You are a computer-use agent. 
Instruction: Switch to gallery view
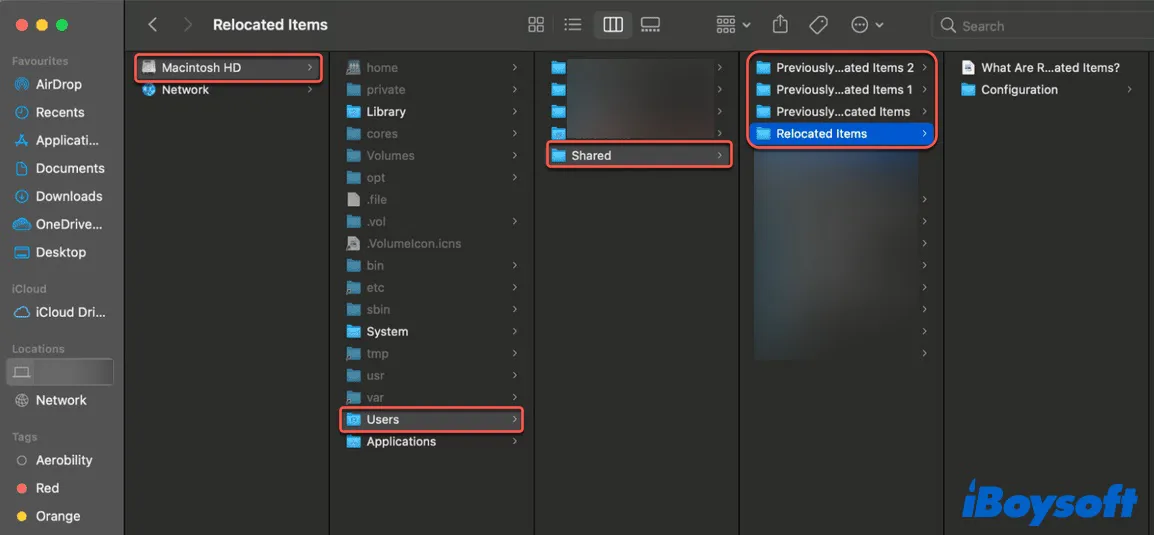tap(650, 25)
